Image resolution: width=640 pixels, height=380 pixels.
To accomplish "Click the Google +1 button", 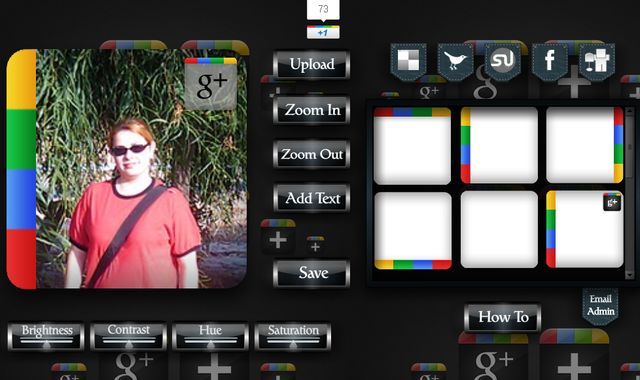I will (x=323, y=32).
